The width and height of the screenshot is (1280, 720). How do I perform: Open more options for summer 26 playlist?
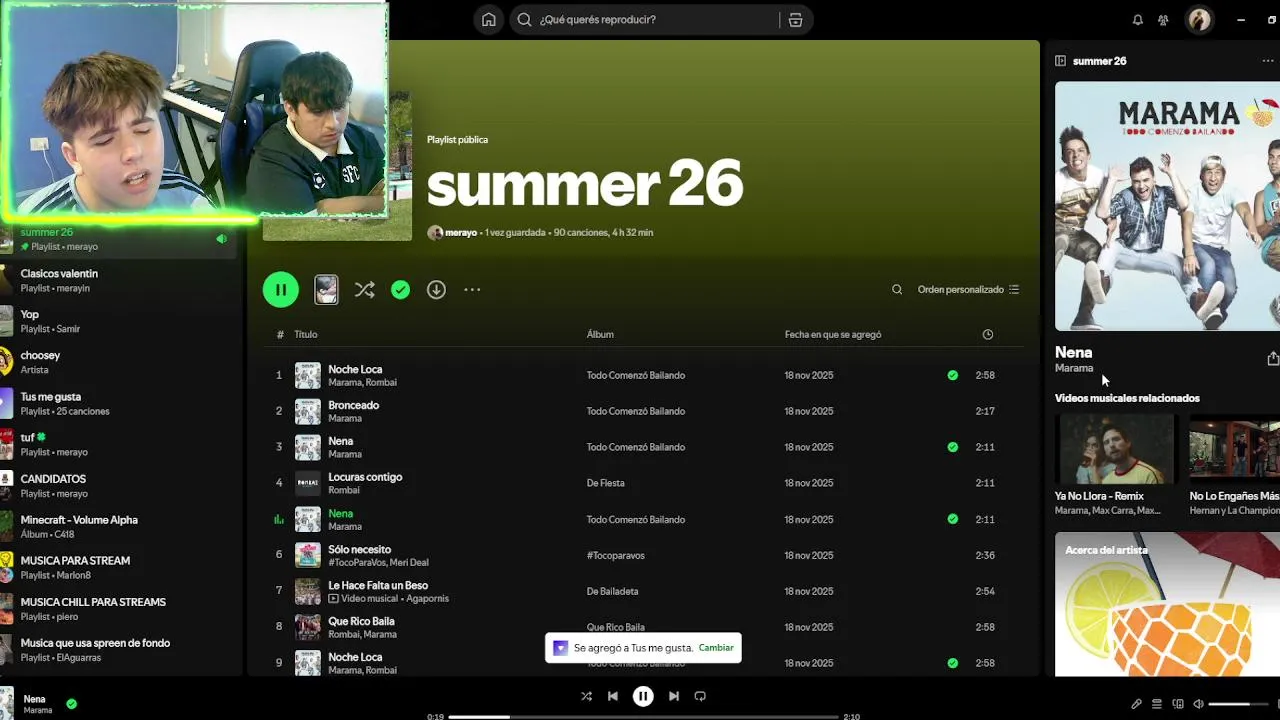pos(472,290)
